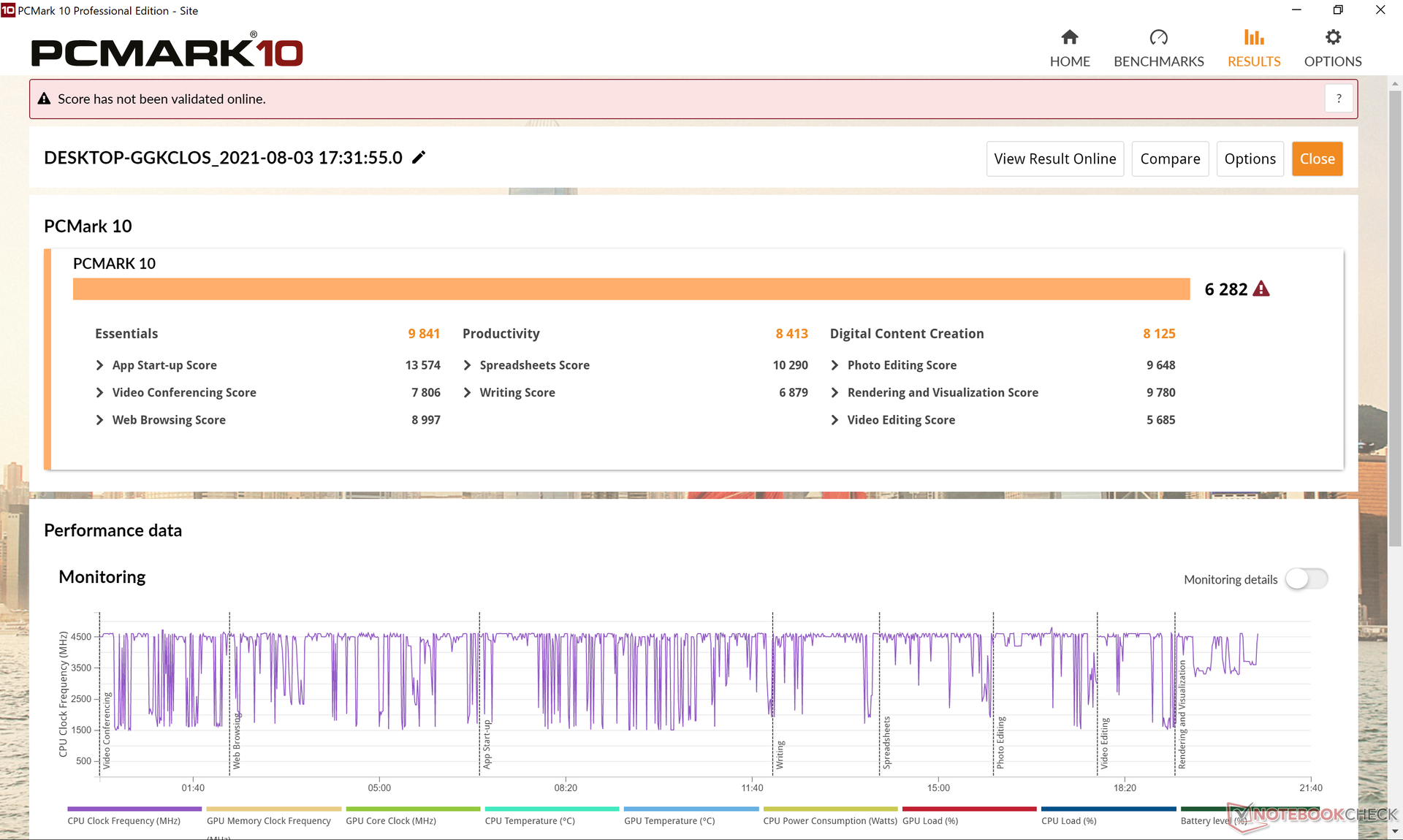Click the GPU Load legend color bar
The image size is (1403, 840).
(x=969, y=809)
